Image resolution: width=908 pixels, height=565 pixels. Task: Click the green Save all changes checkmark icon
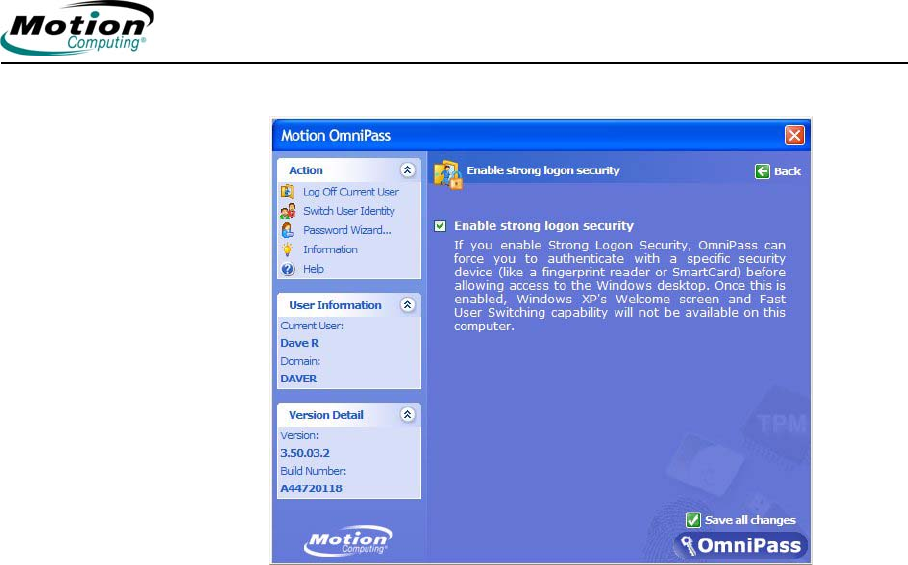point(693,520)
